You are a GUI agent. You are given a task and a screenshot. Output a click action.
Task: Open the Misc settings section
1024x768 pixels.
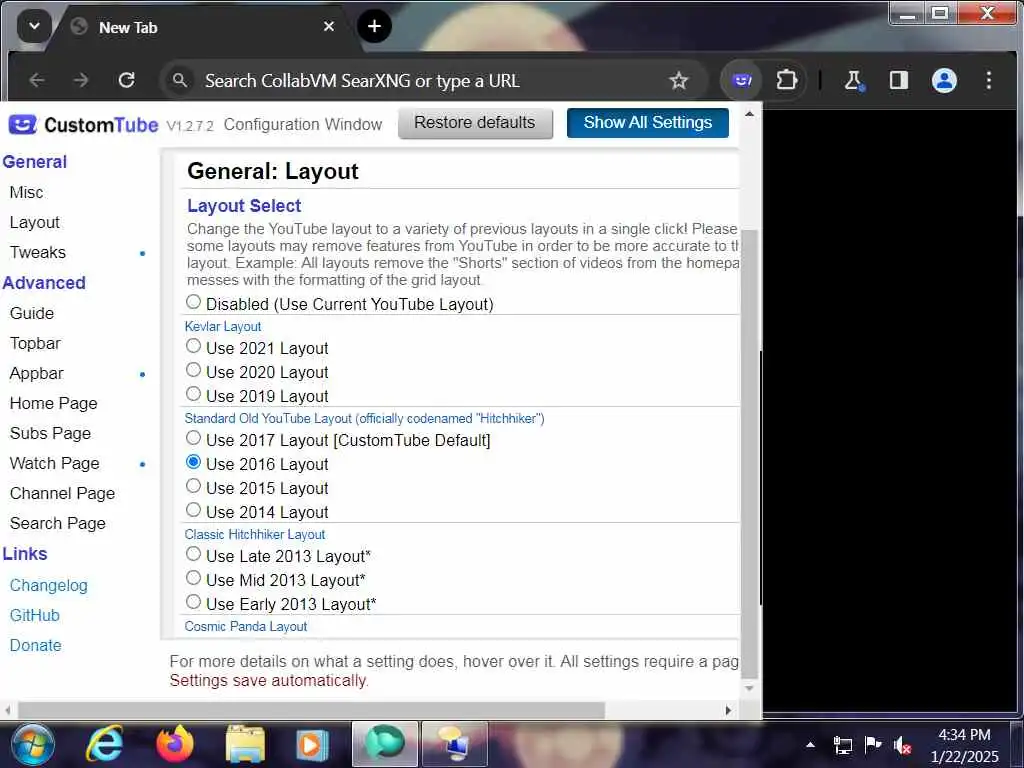tap(27, 192)
